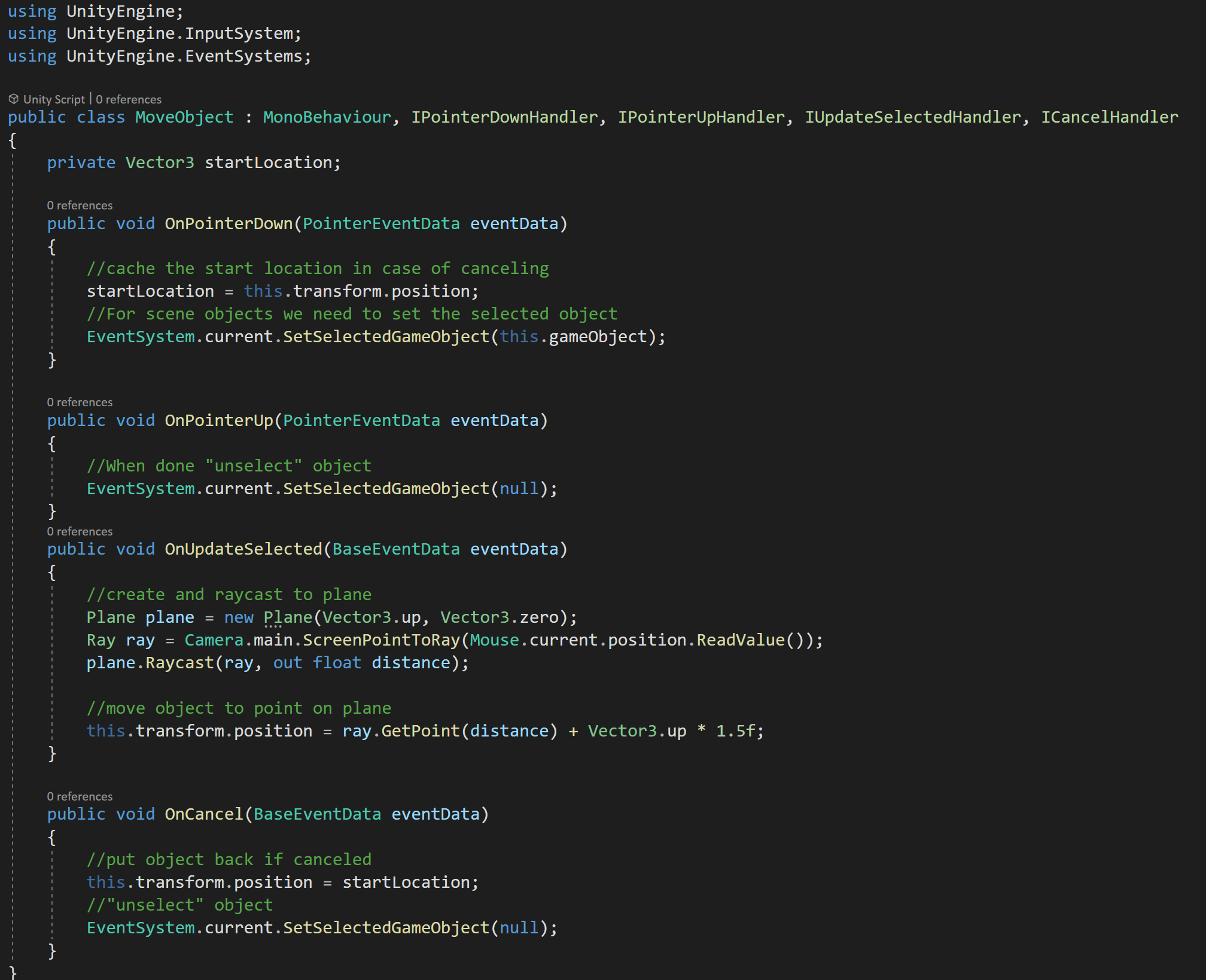Open "0 references" above OnPointerDown method
Screen dimensions: 1206x980
tap(80, 205)
